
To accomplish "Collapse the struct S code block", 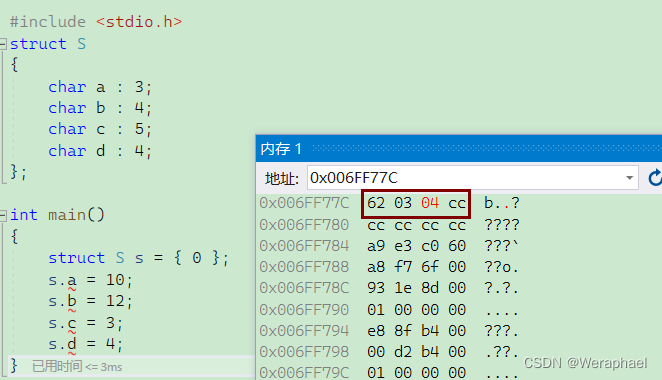I will click(3, 44).
